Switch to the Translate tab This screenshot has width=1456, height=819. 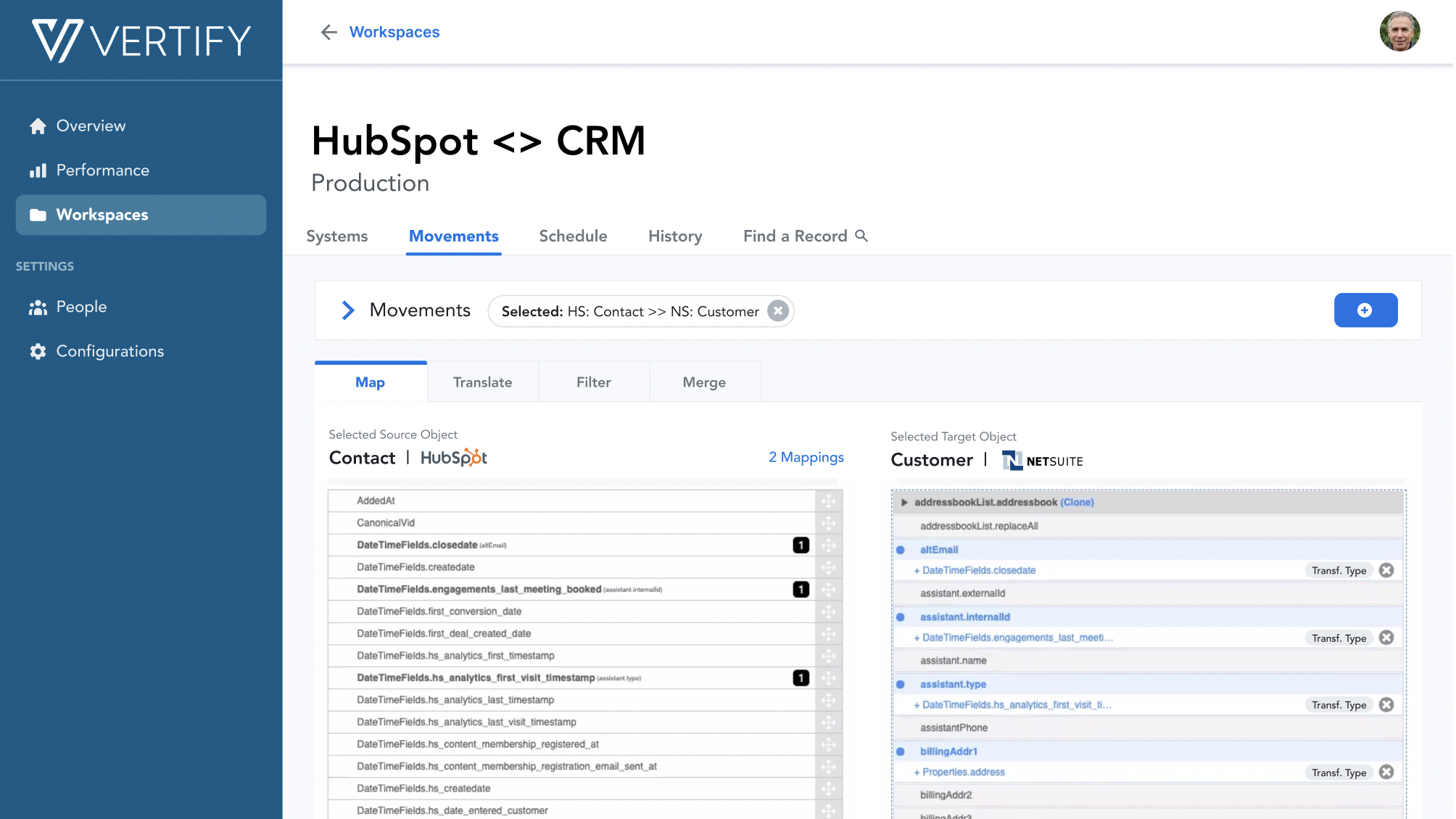[x=482, y=381]
